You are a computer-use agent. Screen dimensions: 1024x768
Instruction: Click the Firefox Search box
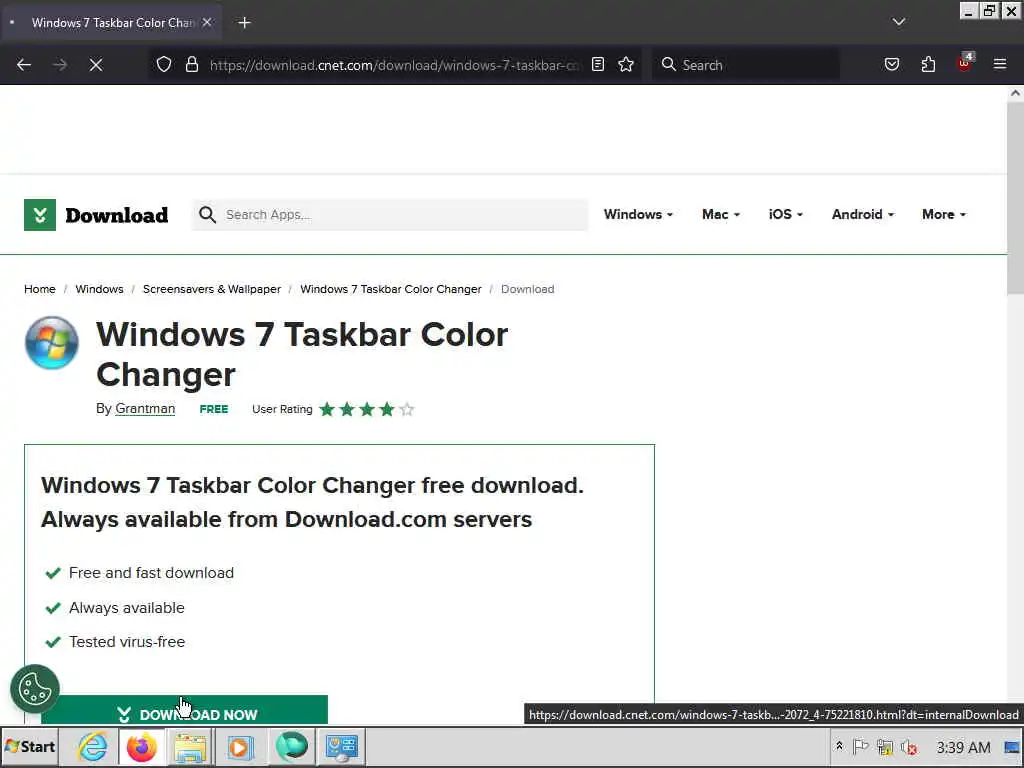pos(746,65)
